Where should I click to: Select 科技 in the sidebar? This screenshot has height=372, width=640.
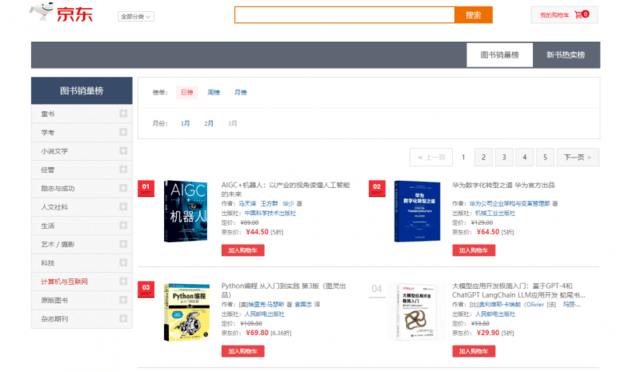(x=48, y=263)
